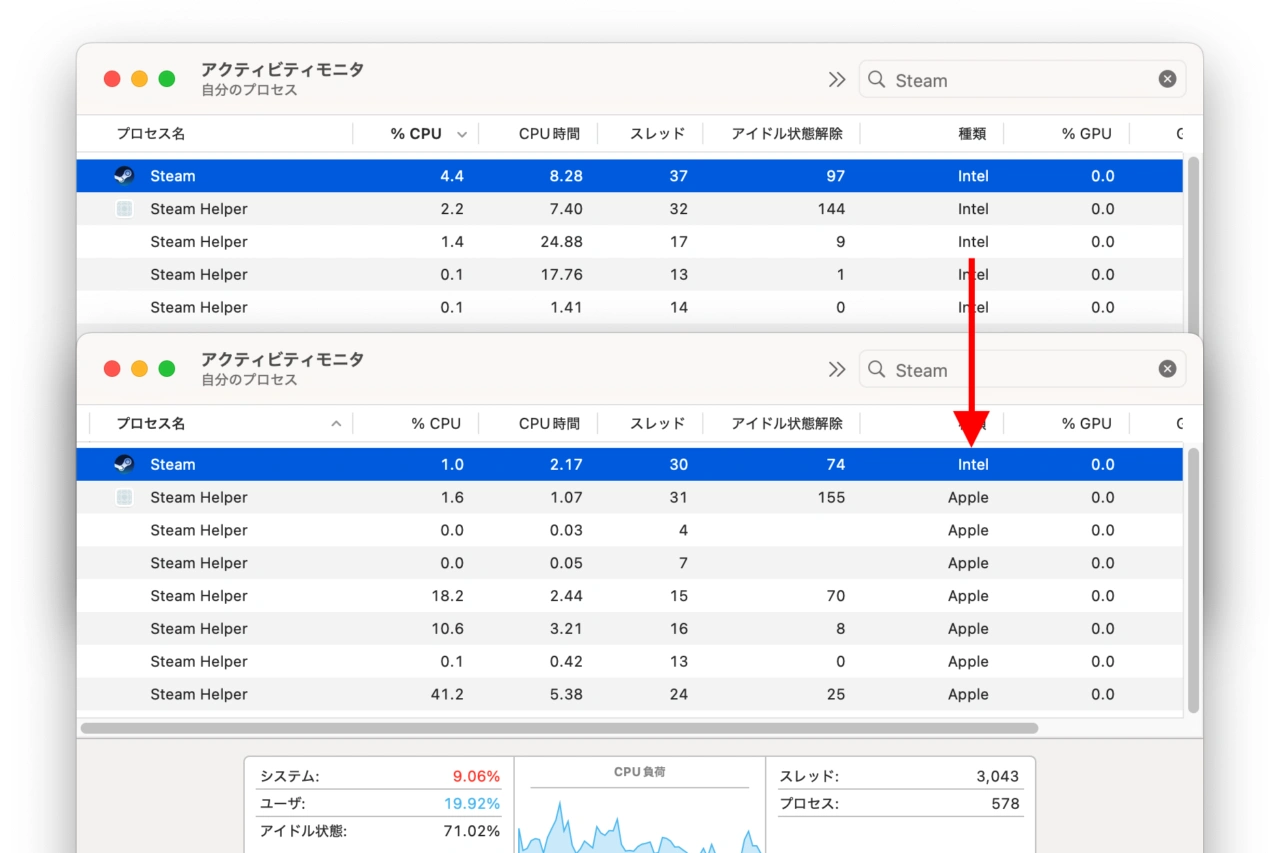Expand the back window's toolbar overflow chevron
The height and width of the screenshot is (853, 1280).
[x=837, y=79]
